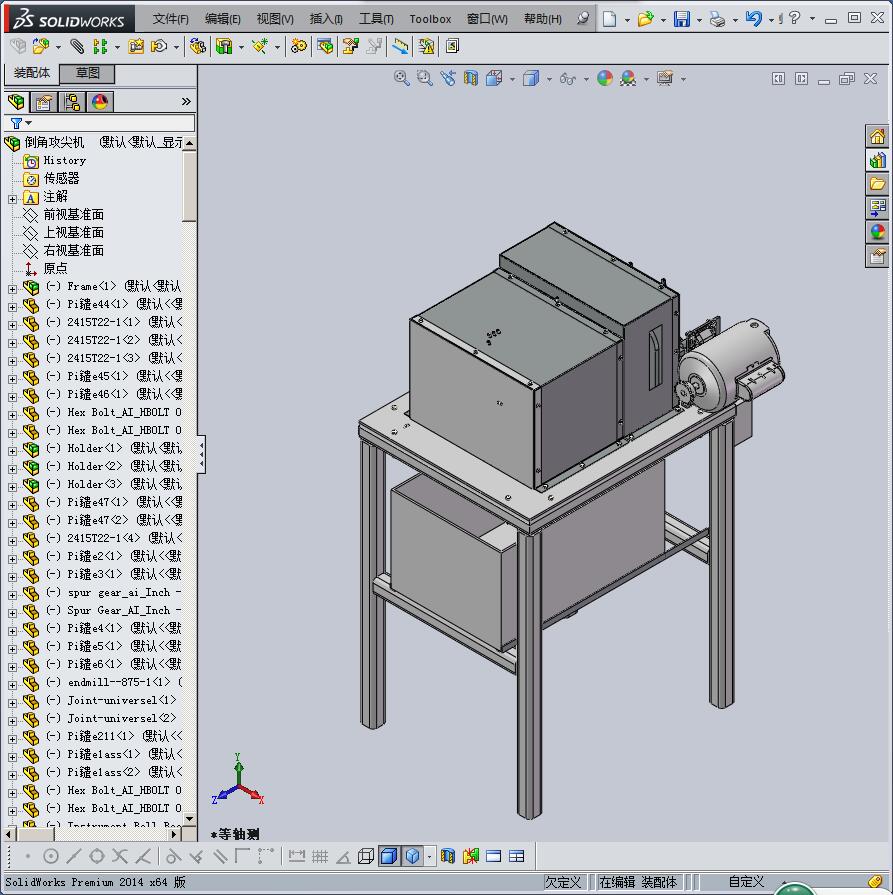Click the Open file icon
The height and width of the screenshot is (895, 893).
(x=645, y=19)
